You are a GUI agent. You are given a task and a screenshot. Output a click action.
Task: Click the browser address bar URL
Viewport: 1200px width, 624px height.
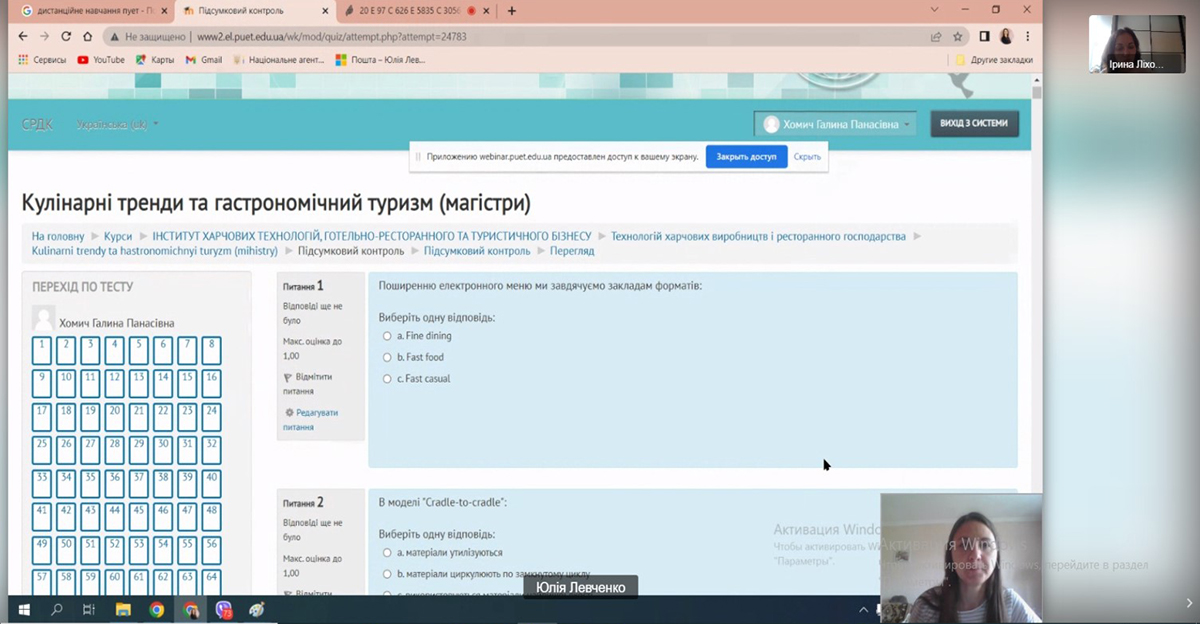click(331, 36)
